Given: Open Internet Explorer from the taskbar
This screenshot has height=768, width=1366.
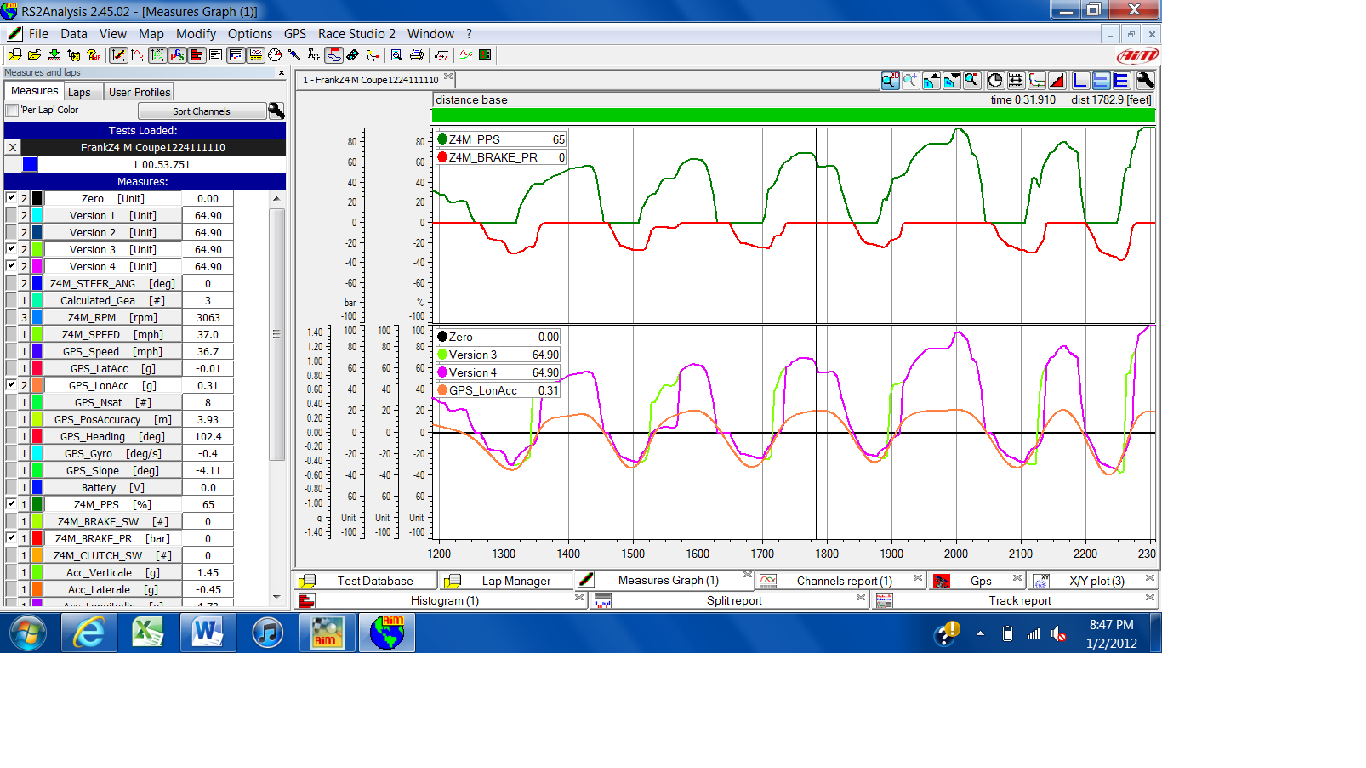Looking at the screenshot, I should [x=88, y=633].
